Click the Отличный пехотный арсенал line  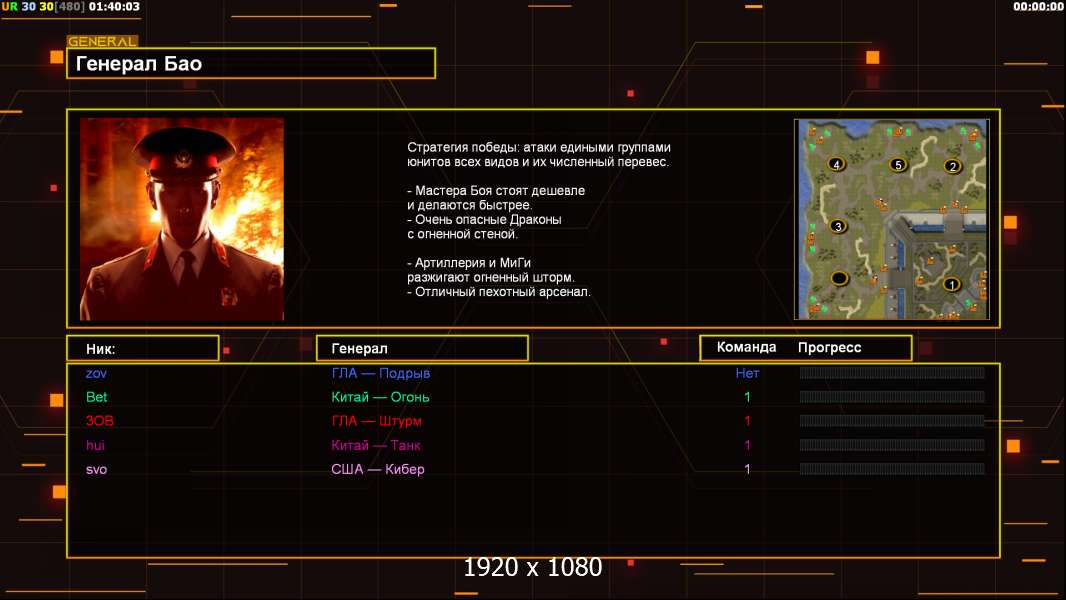[x=499, y=292]
